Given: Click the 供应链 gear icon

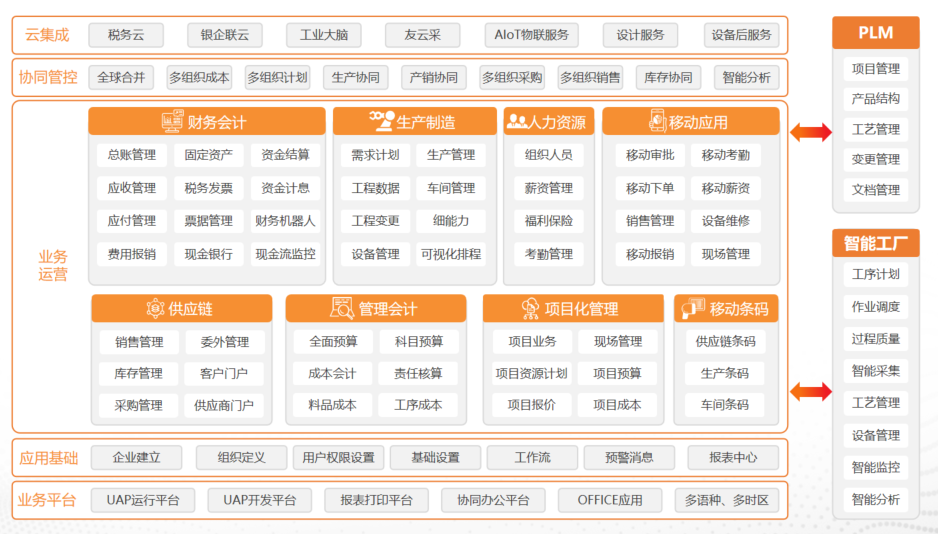Looking at the screenshot, I should tap(156, 309).
